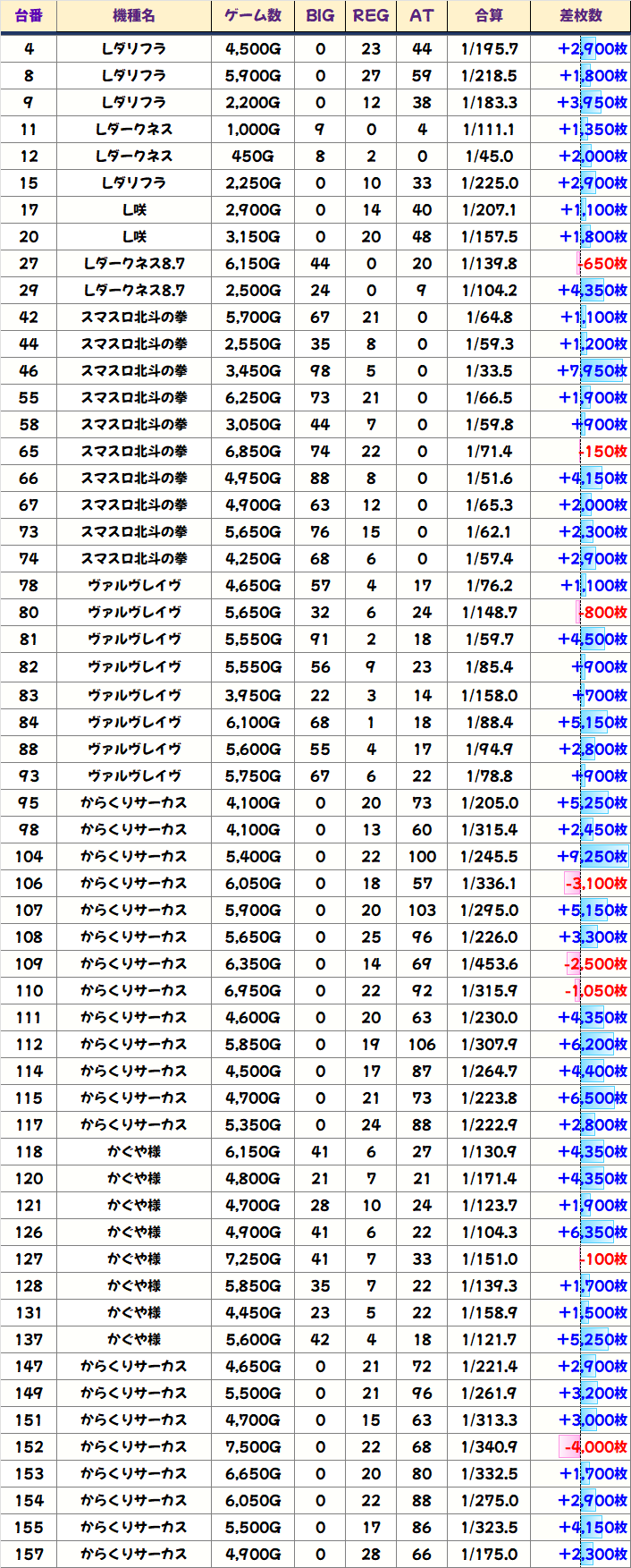
Task: Click the 機種名 column header
Action: [134, 16]
